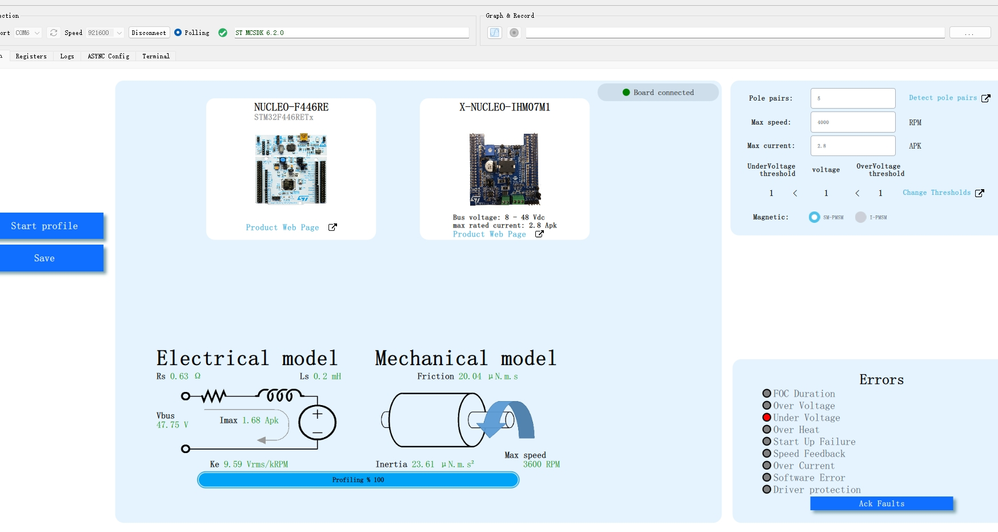Click the Graph & Record file path field
The width and height of the screenshot is (998, 532).
(x=735, y=32)
